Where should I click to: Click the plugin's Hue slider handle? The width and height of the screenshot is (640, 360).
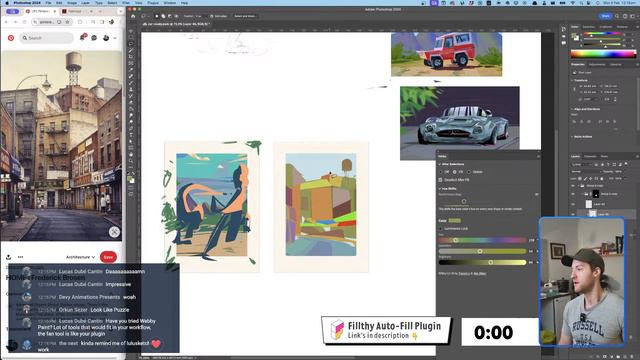click(x=456, y=240)
